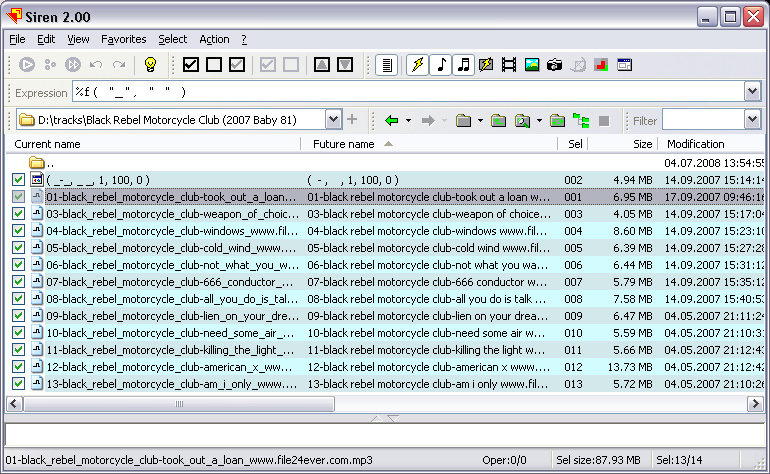
Task: Click the parent folder '..' icon
Action: [x=36, y=163]
